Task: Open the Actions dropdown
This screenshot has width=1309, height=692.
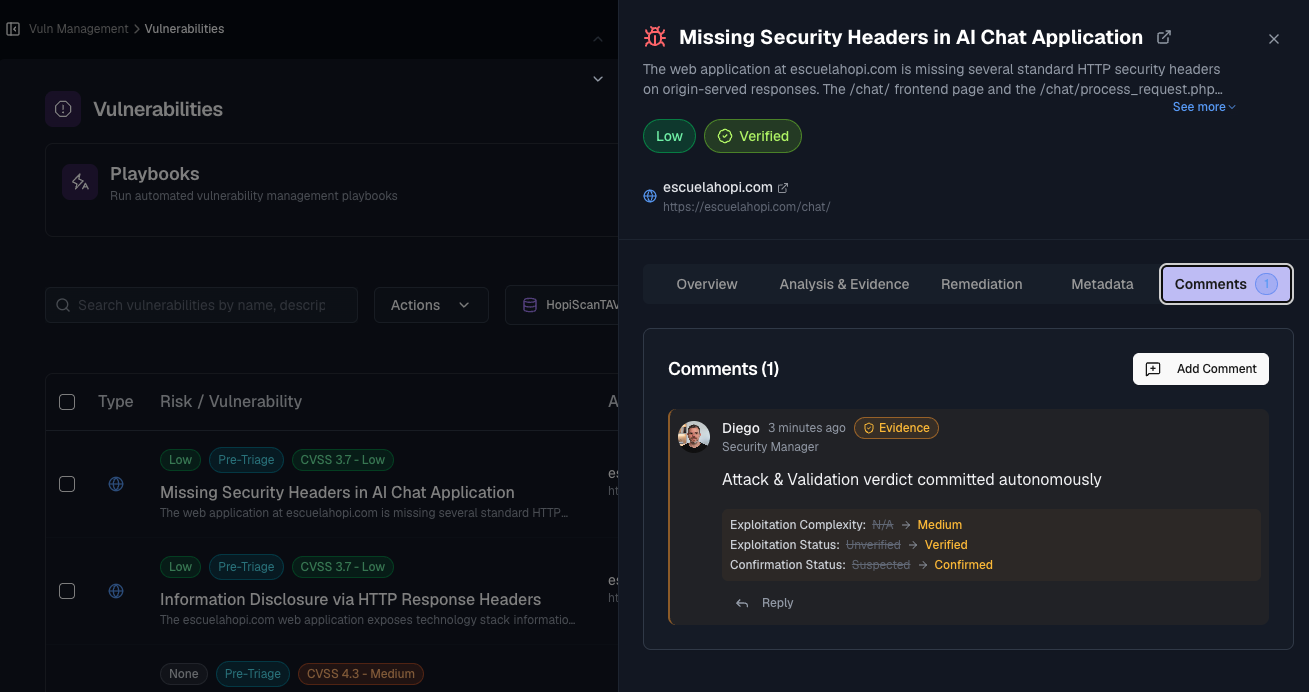Action: pyautogui.click(x=431, y=305)
